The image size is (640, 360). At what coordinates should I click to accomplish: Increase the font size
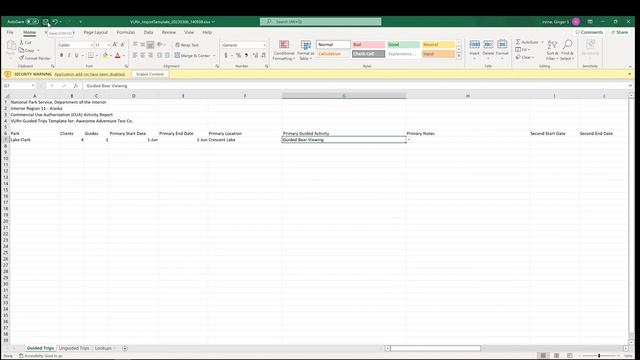tap(115, 44)
